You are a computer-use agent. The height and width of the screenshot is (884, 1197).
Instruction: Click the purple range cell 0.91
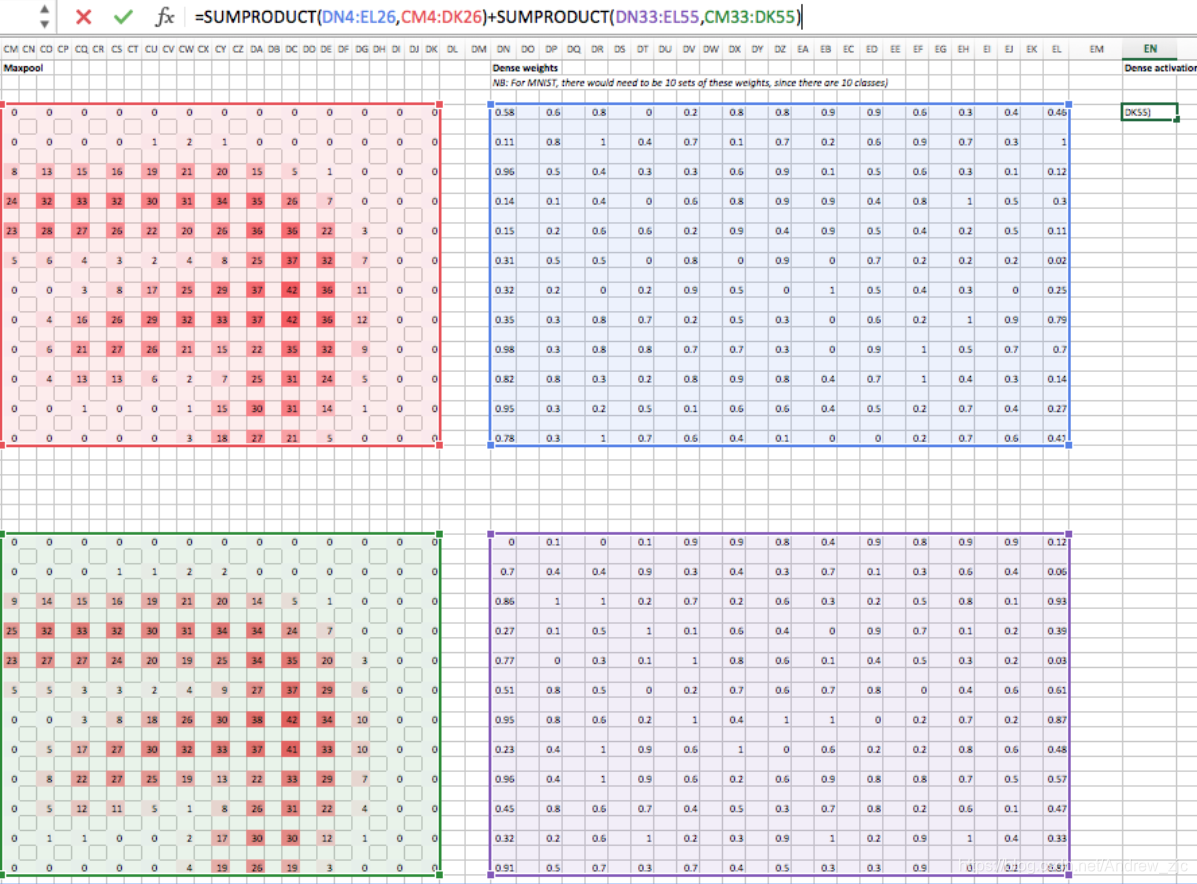point(504,868)
